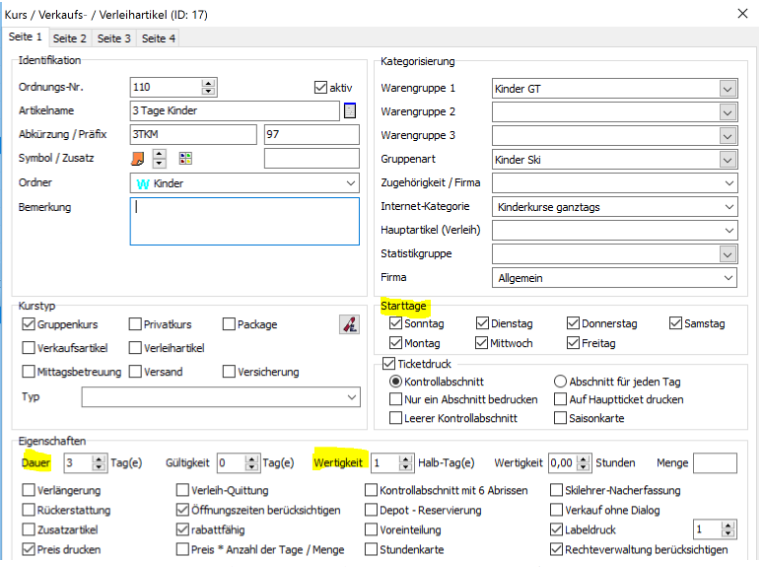Click the orange symbol icon
Viewport: 759px width, 567px height.
point(138,158)
